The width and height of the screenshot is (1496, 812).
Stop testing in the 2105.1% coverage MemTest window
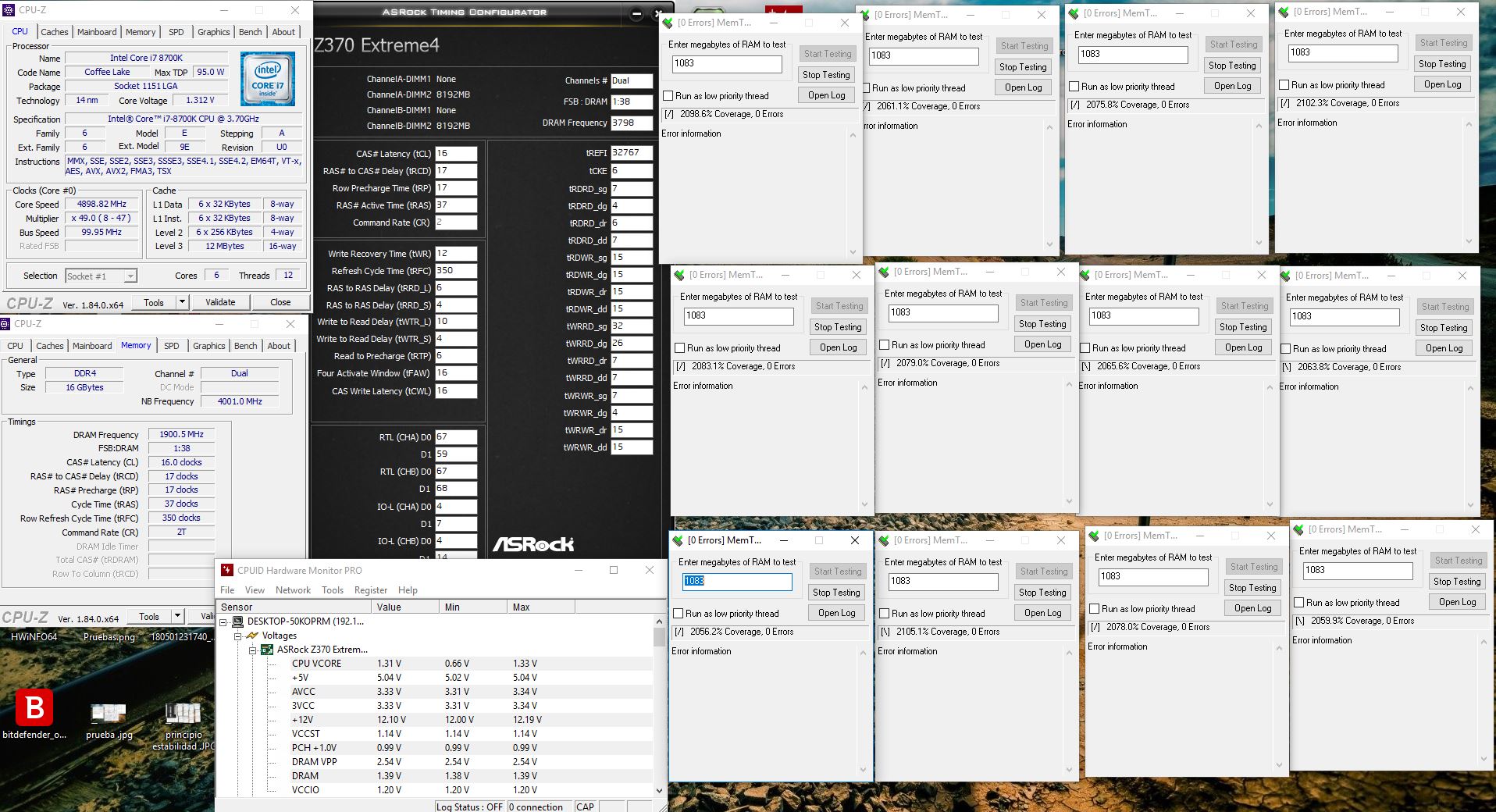(1042, 593)
